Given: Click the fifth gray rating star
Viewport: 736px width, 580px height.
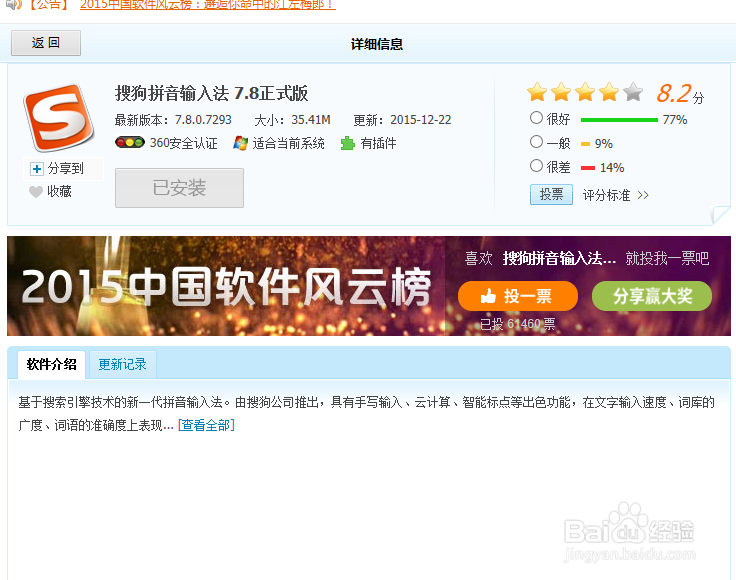Looking at the screenshot, I should [x=633, y=92].
